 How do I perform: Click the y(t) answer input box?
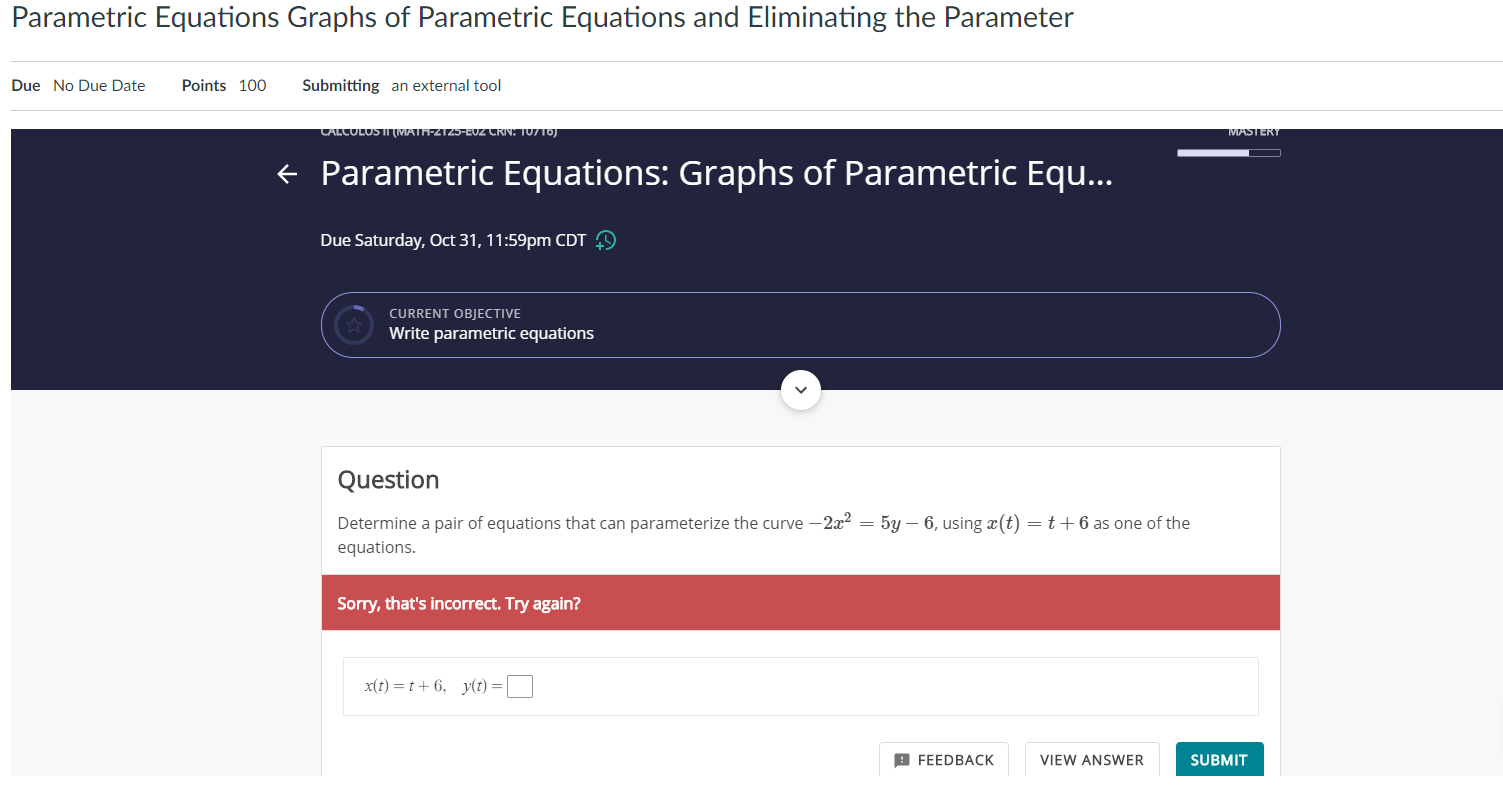coord(519,686)
